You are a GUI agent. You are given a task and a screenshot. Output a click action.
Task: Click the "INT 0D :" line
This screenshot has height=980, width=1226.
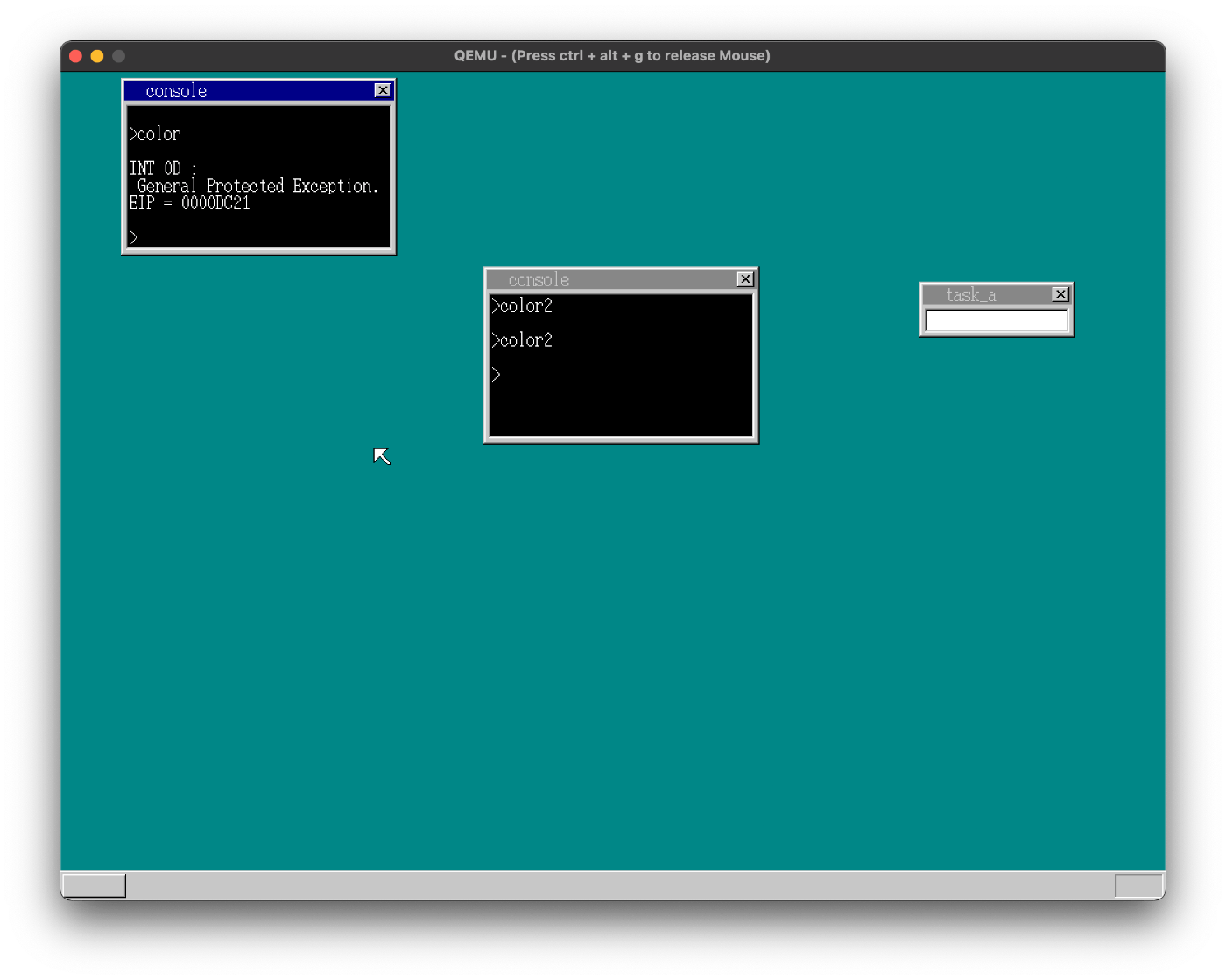click(163, 168)
